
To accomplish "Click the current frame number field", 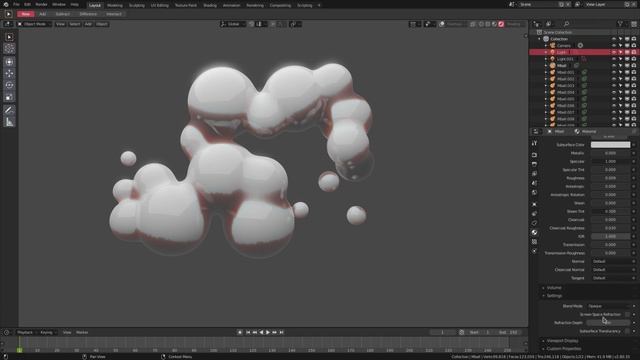I will (x=442, y=332).
